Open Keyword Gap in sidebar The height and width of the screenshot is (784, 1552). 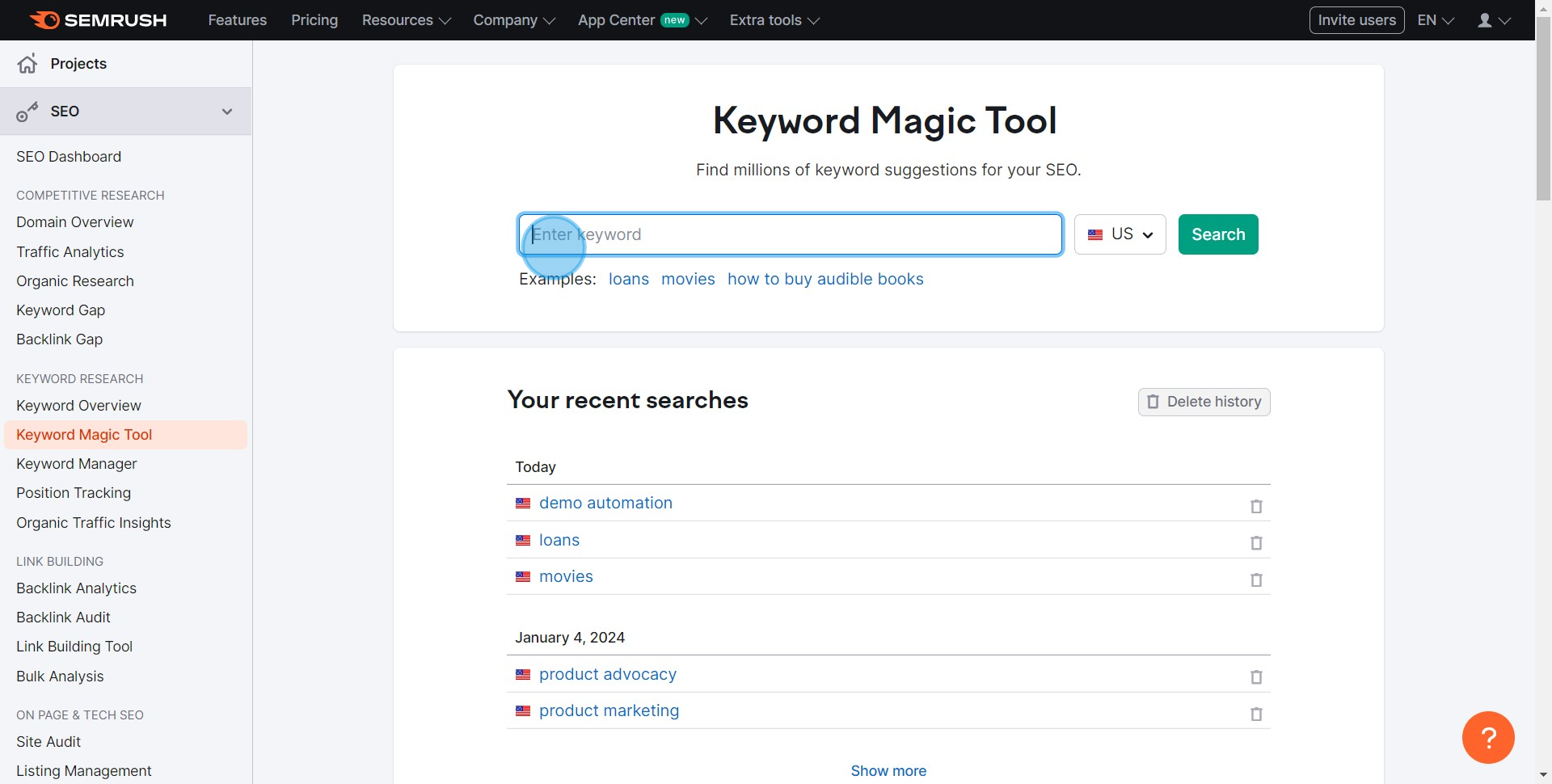click(61, 310)
